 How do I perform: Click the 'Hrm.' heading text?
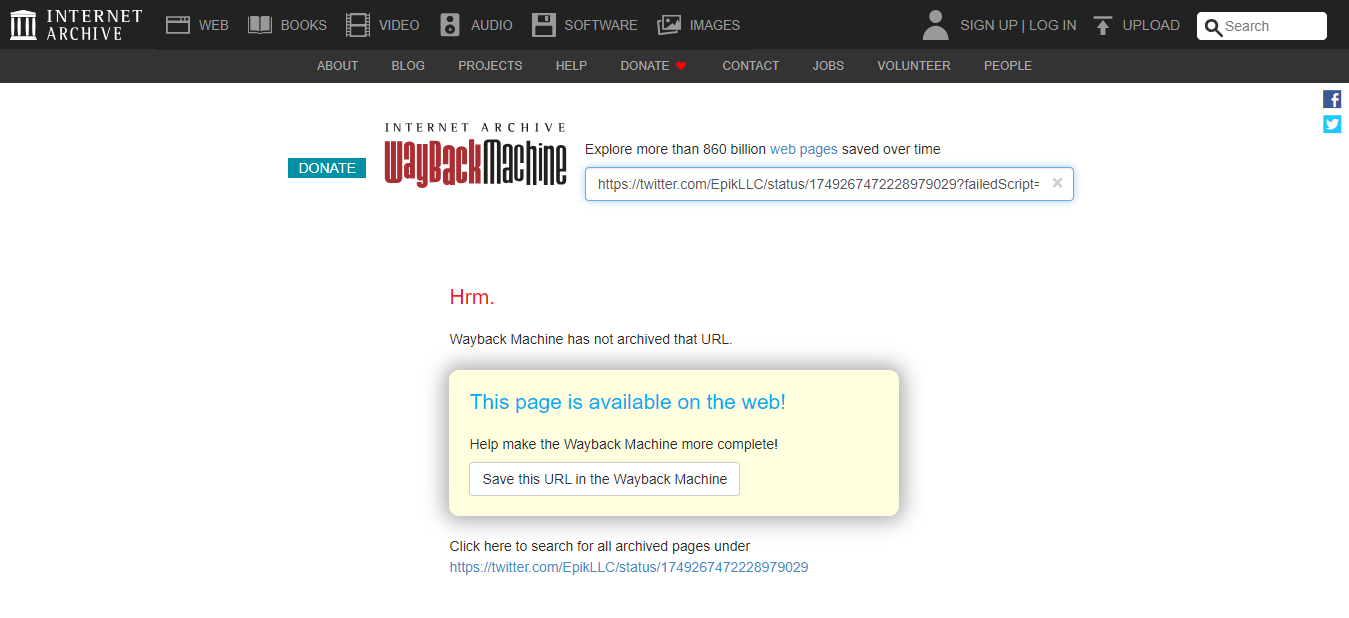[472, 297]
